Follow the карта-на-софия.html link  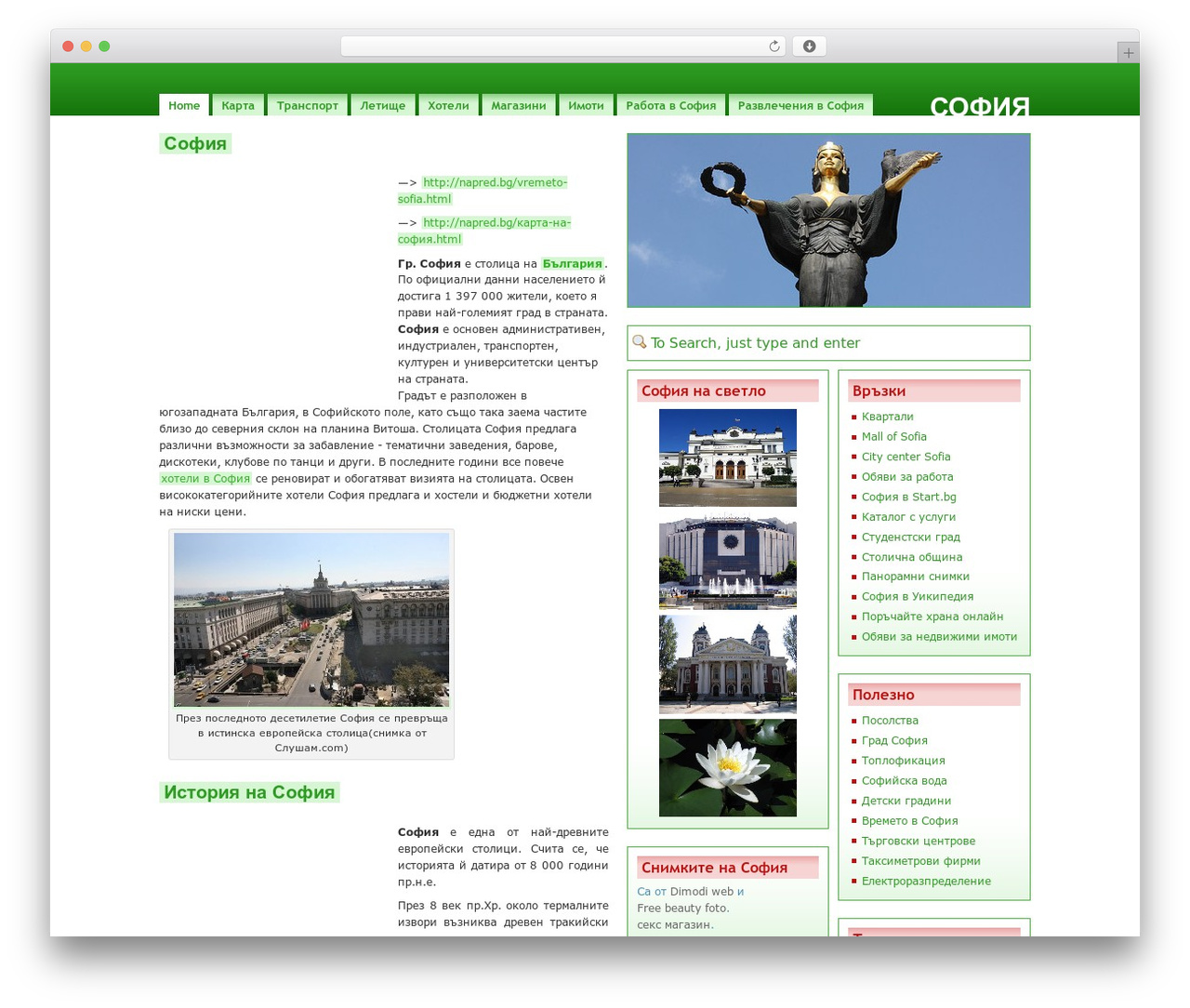(484, 231)
